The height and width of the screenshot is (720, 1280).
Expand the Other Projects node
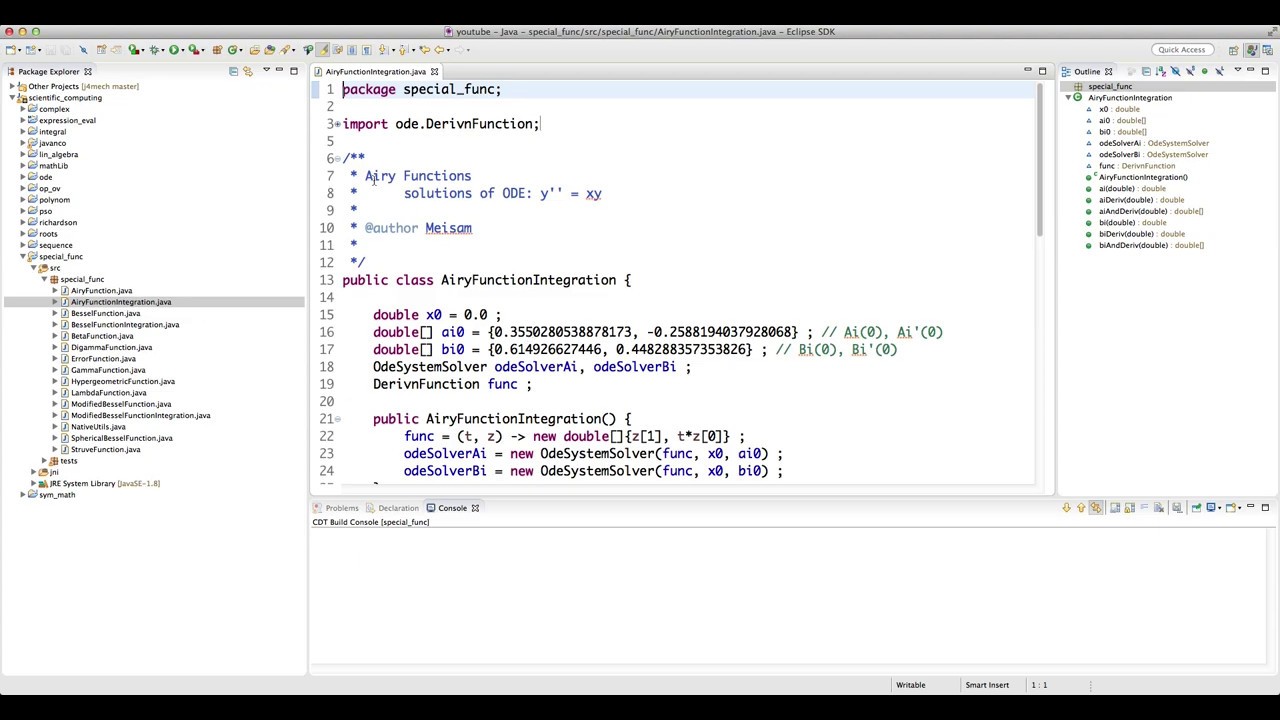[12, 87]
